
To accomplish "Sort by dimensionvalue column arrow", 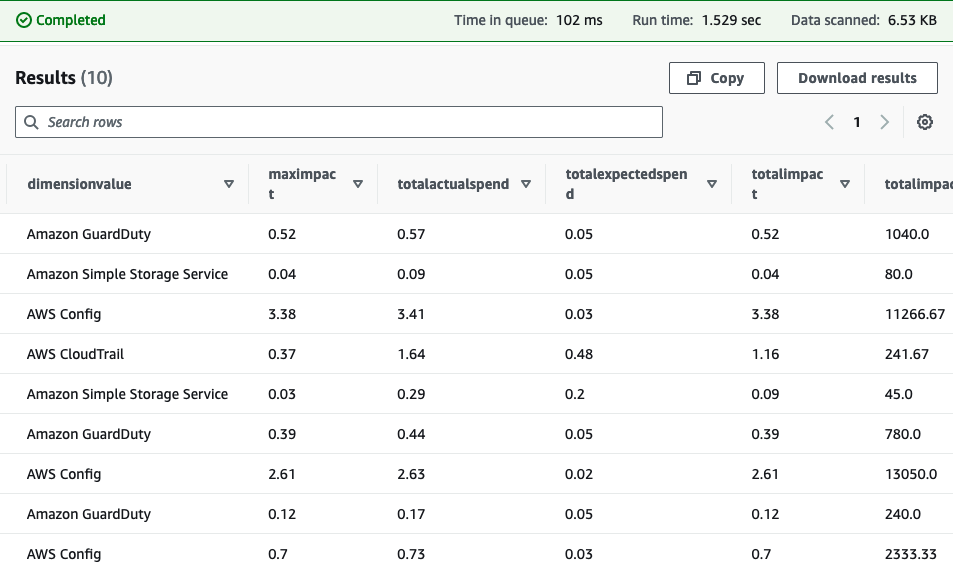I will [229, 184].
